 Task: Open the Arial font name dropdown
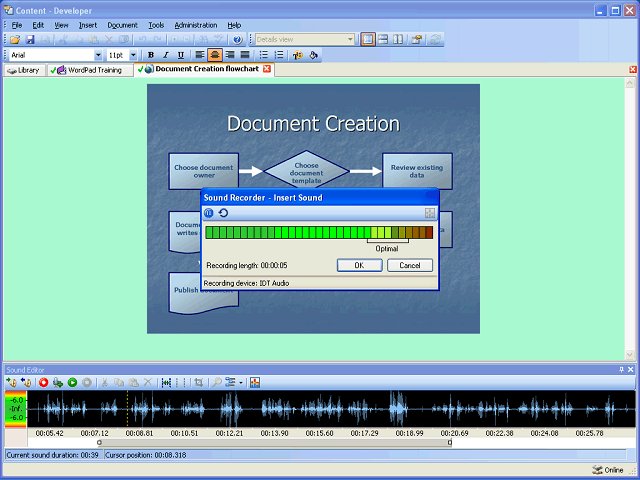tap(98, 55)
